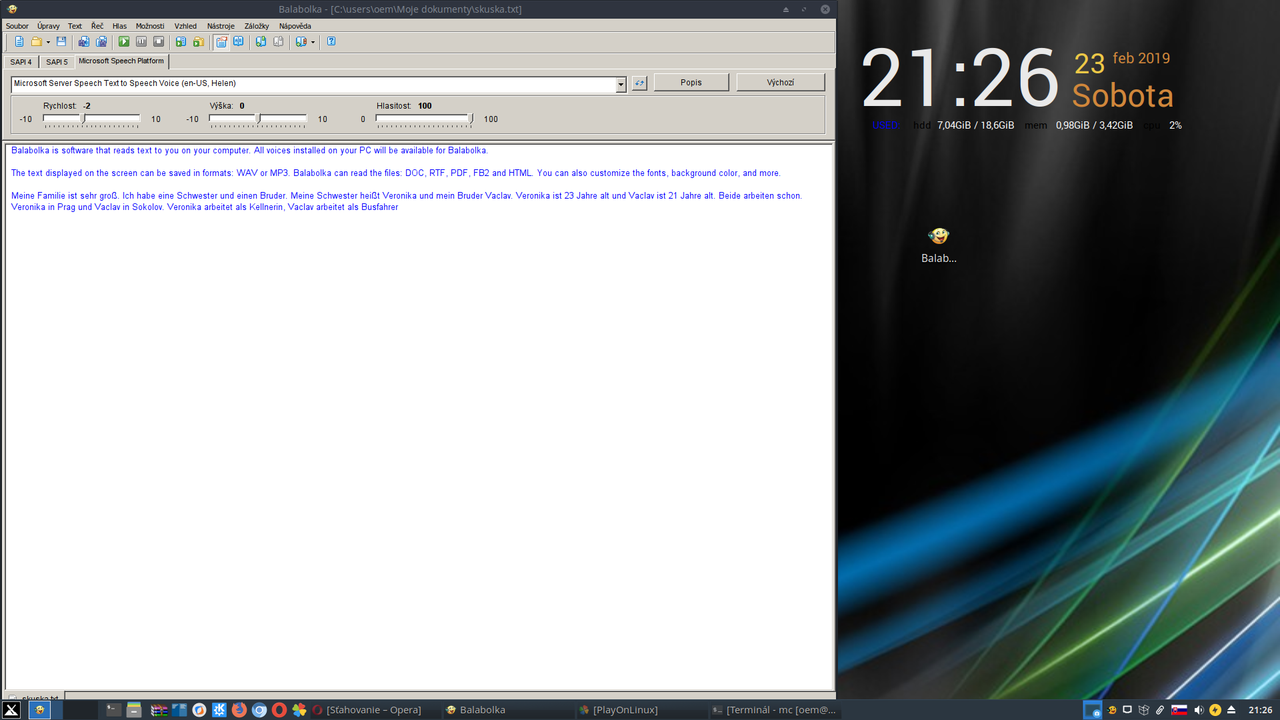Switch to the Terminál - mc window
The image size is (1280, 720).
(x=773, y=710)
